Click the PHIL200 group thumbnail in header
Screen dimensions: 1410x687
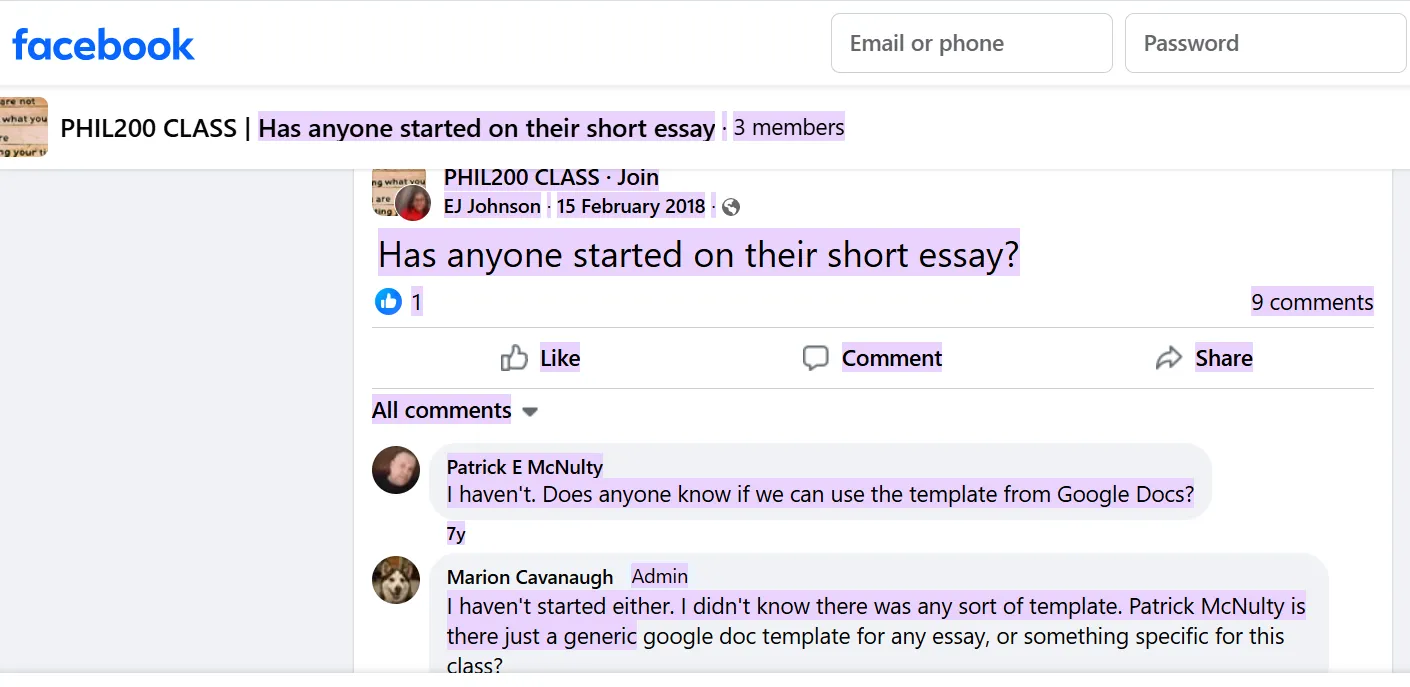(x=24, y=127)
